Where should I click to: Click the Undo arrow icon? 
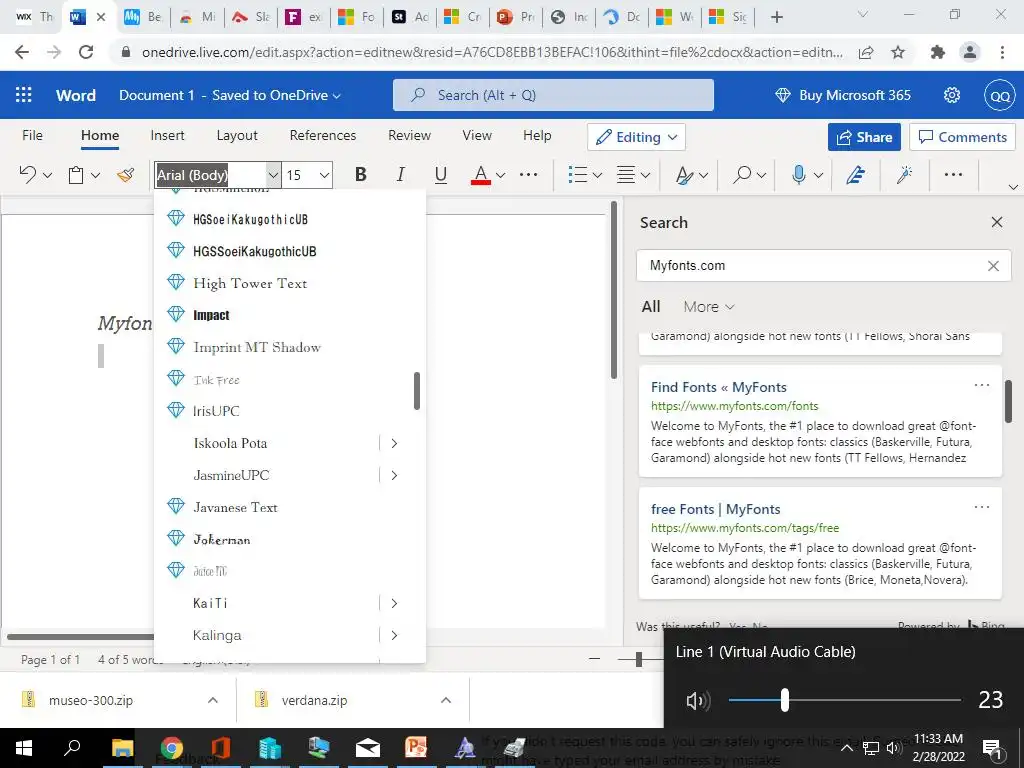[27, 174]
